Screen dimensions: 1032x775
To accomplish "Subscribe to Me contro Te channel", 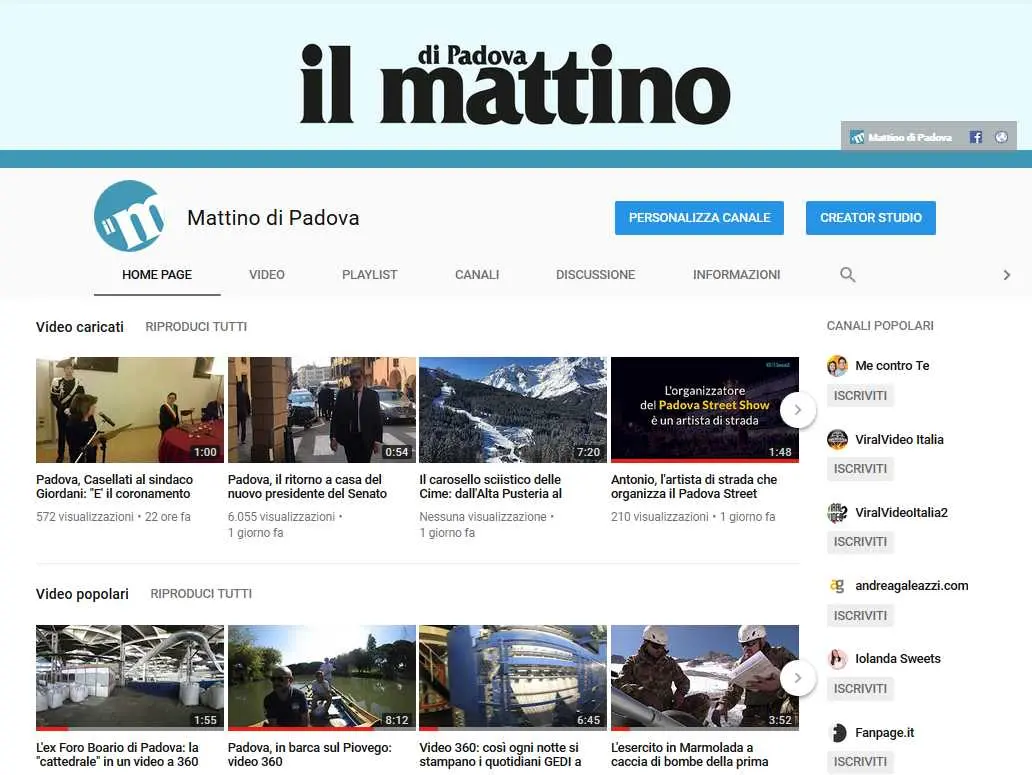I will (860, 395).
